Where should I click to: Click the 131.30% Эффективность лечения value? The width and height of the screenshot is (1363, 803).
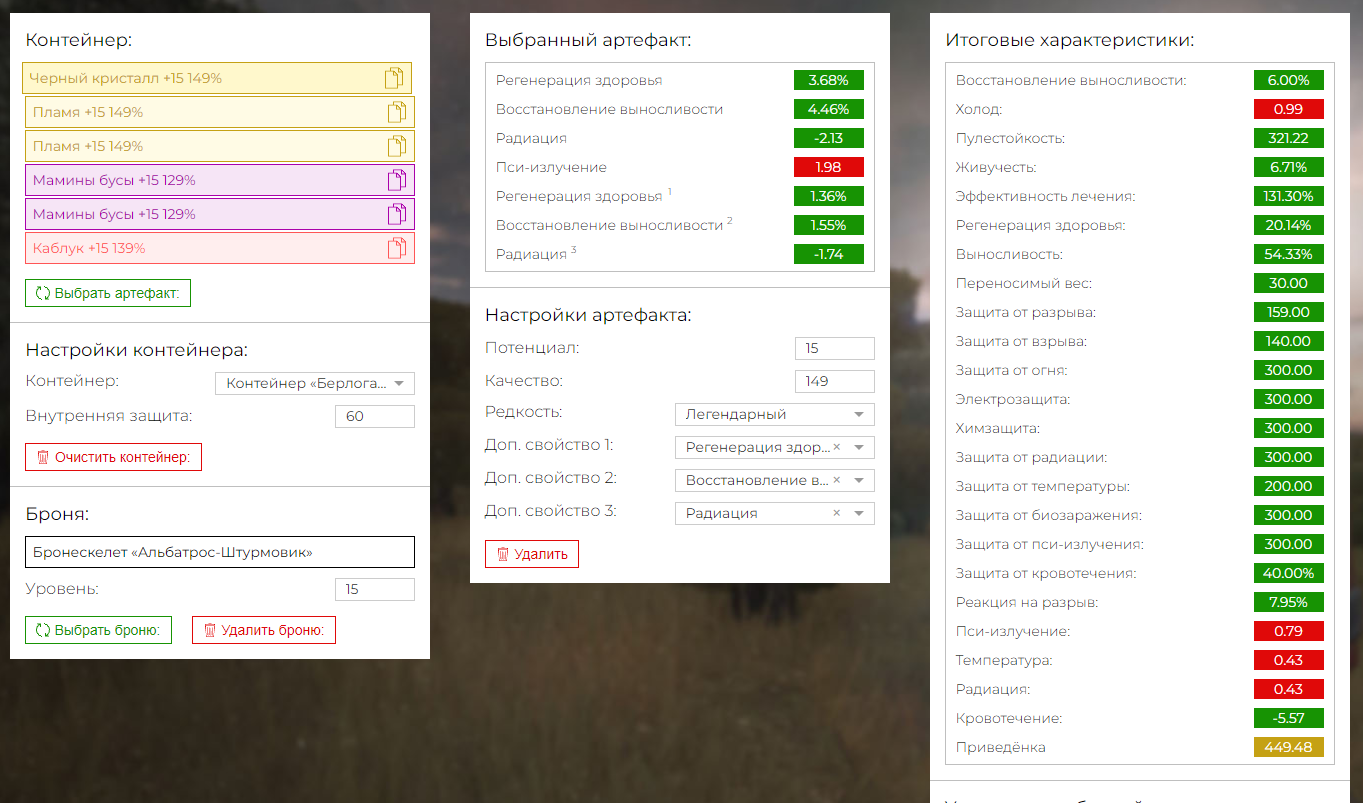[x=1289, y=196]
